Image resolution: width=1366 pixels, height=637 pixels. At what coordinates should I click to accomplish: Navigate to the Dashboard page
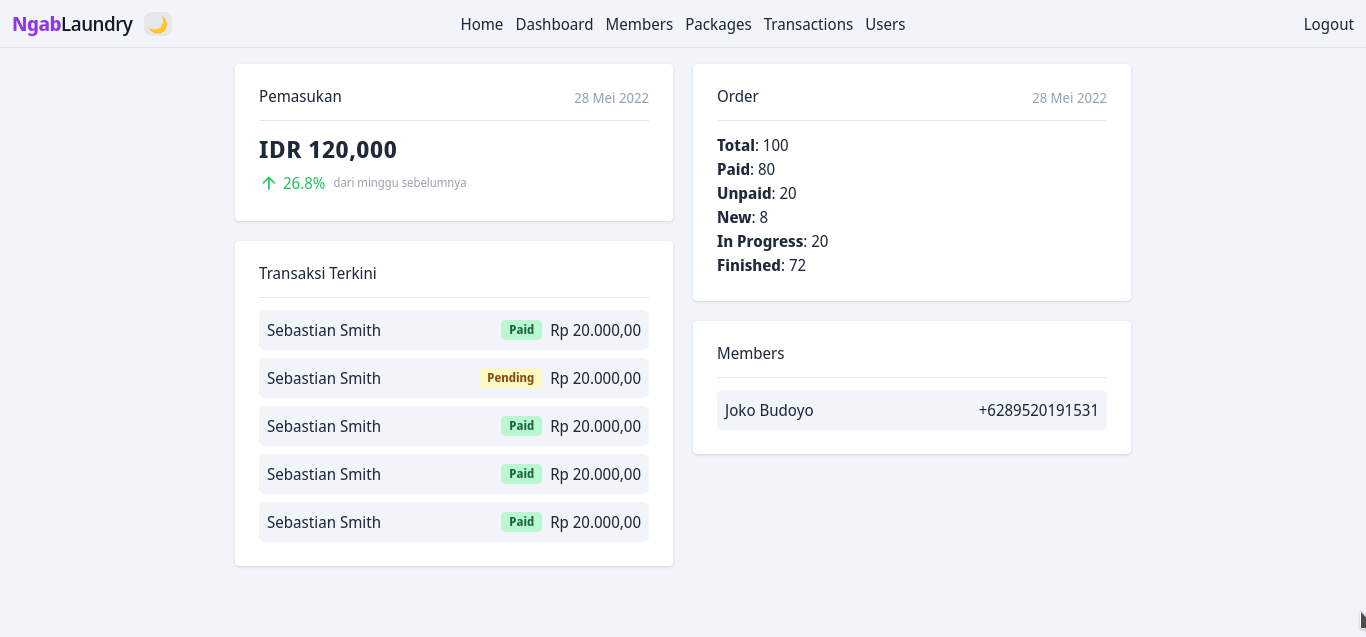554,24
